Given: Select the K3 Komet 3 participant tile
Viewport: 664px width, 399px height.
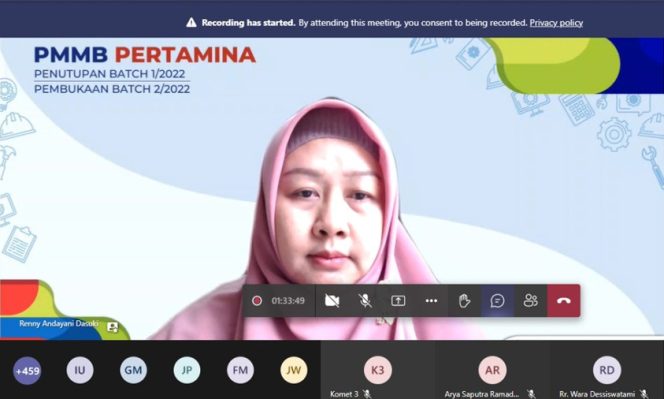Looking at the screenshot, I should coord(377,370).
